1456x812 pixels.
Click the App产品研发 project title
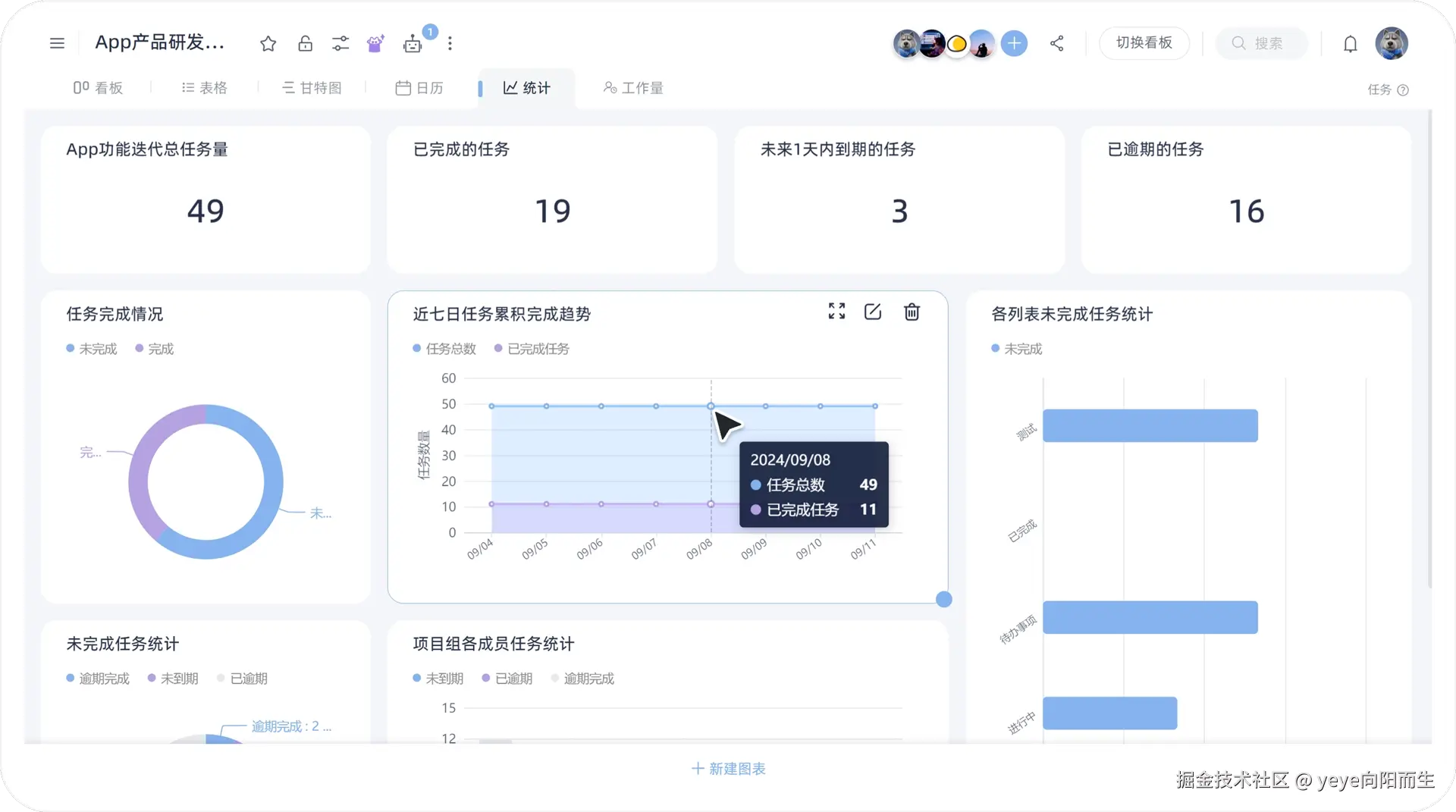(x=159, y=42)
